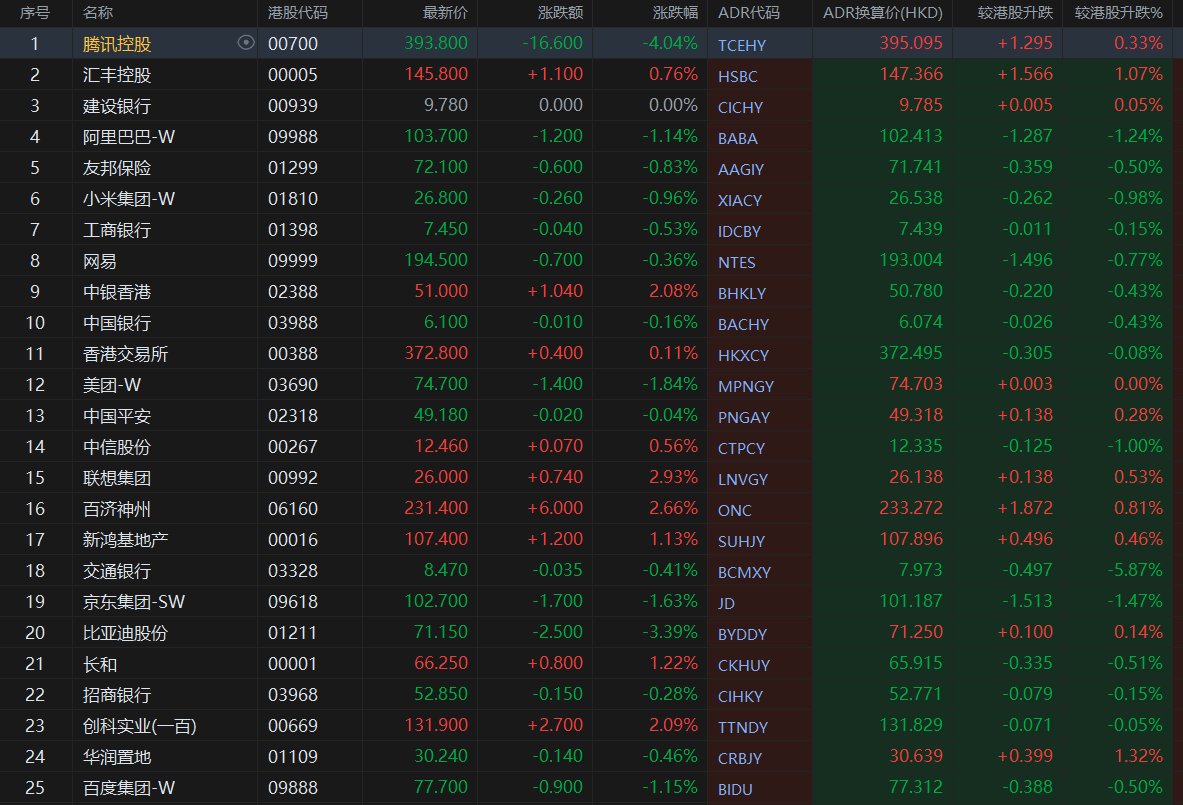
Task: Sort by the 名称 column header
Action: tap(98, 13)
